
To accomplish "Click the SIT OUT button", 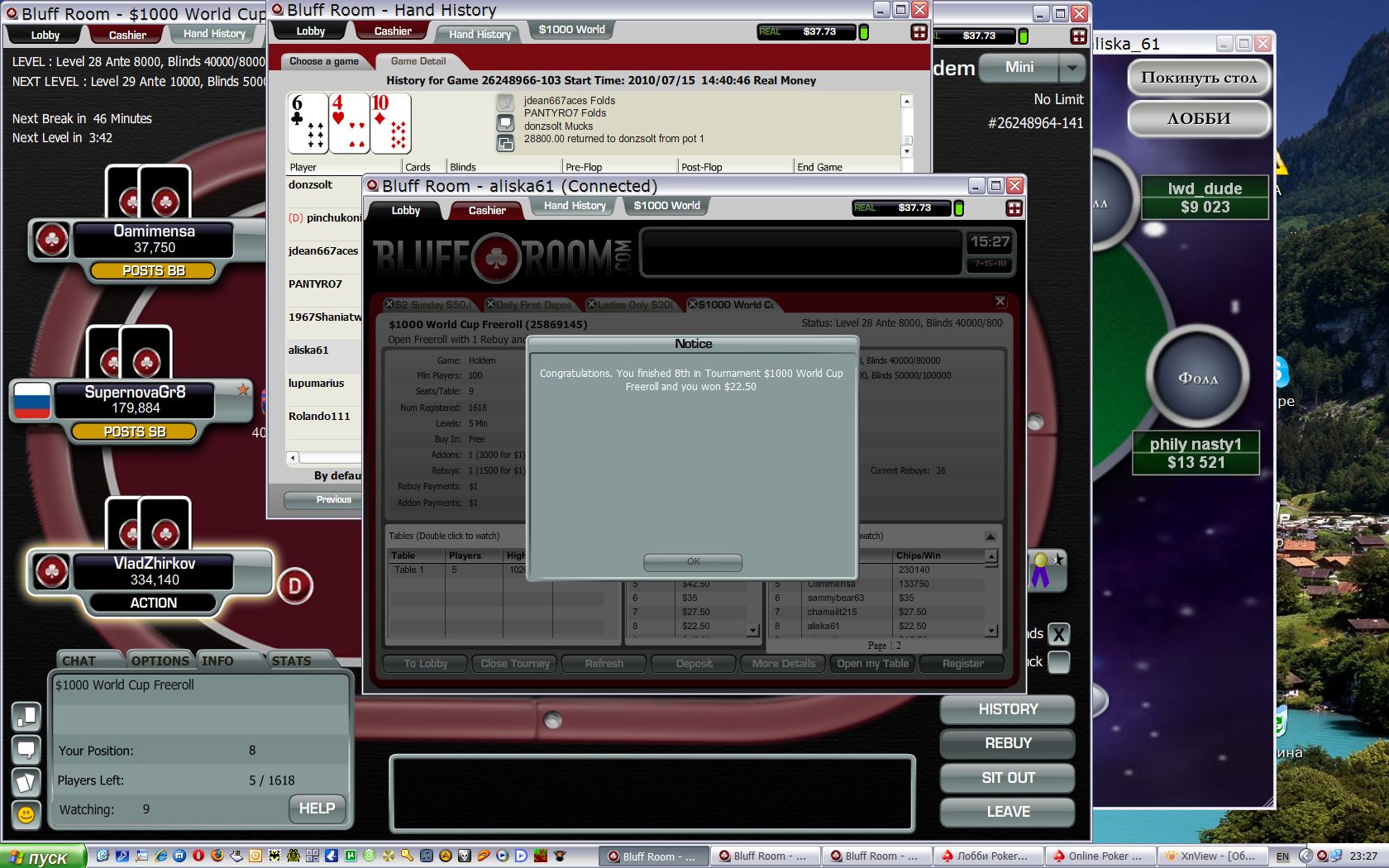I will (1008, 778).
